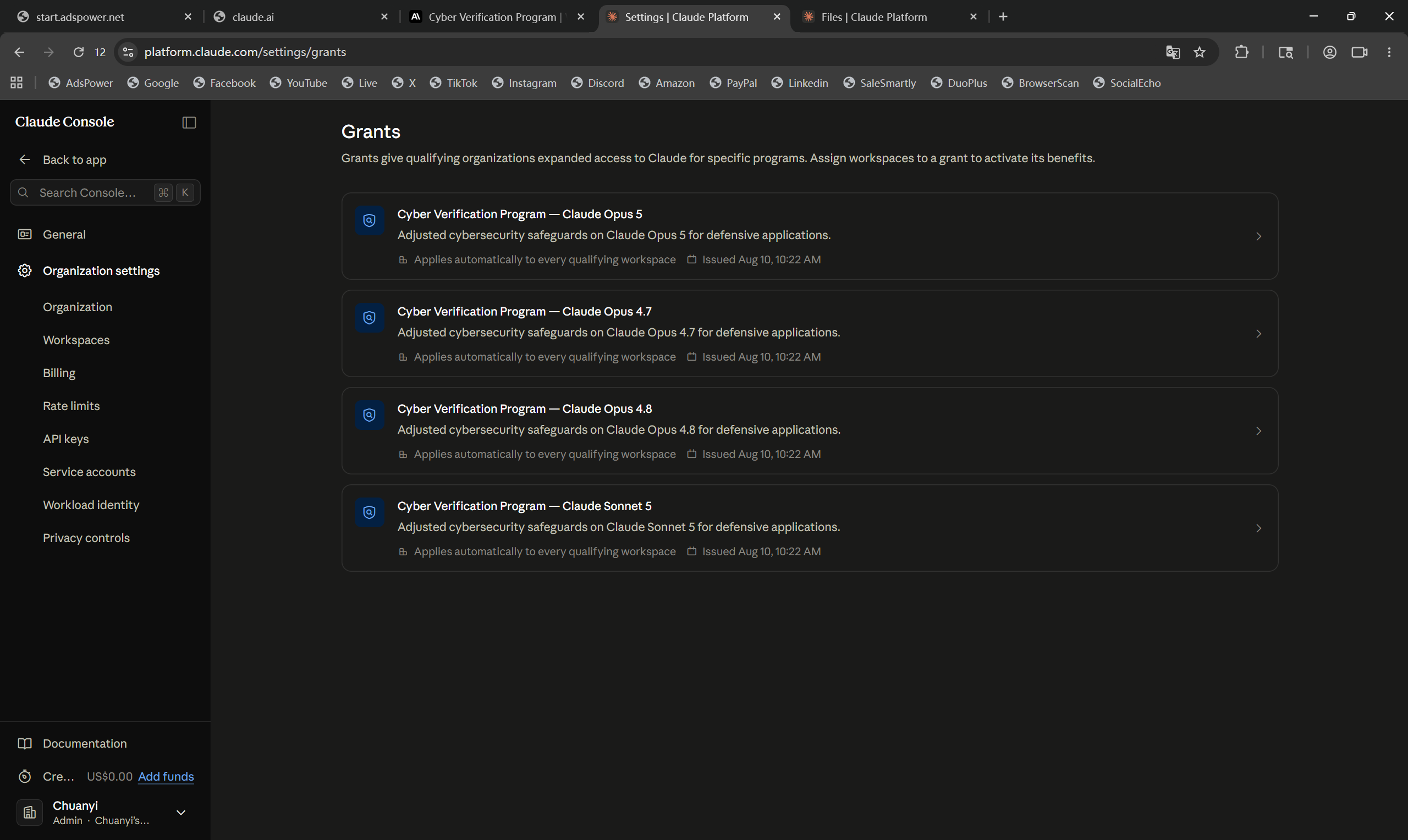Open the Documentation link
1408x840 pixels.
[85, 743]
